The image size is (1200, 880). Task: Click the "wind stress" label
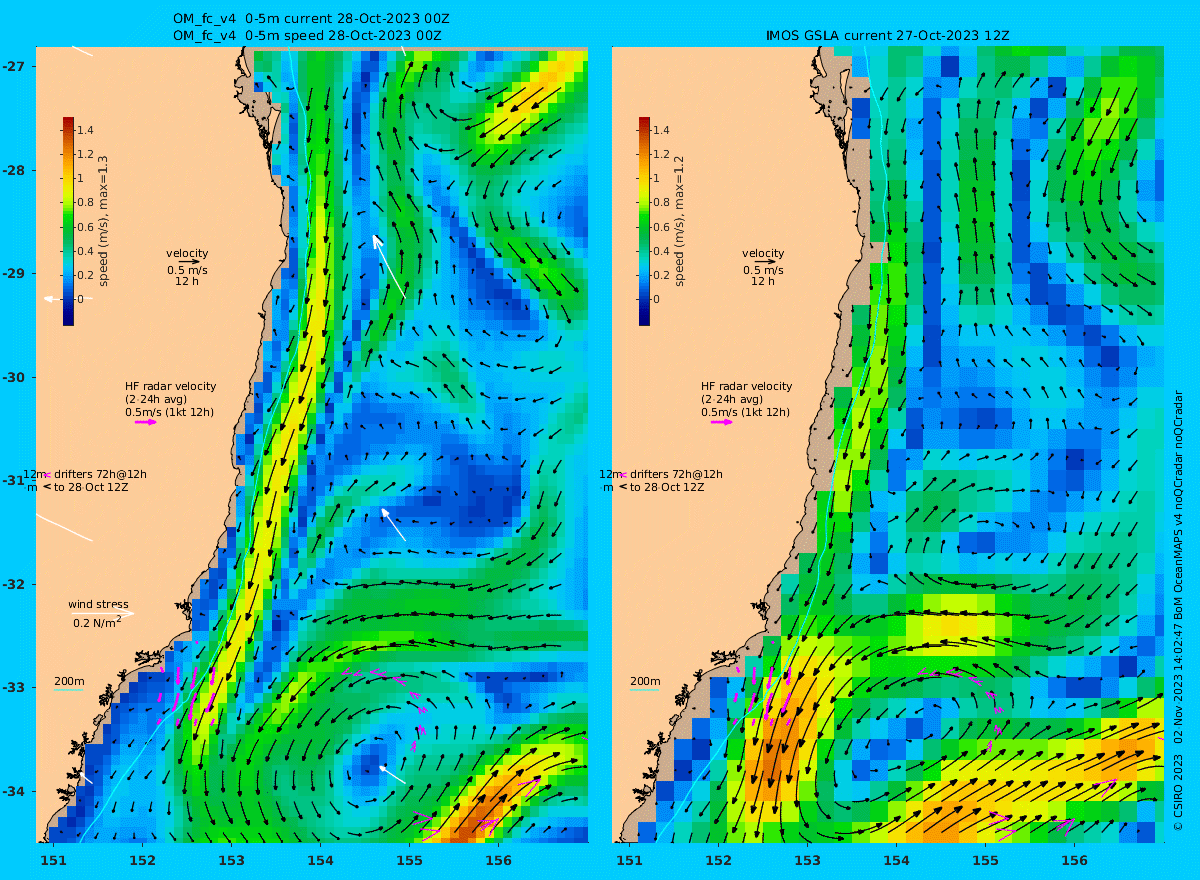[x=98, y=604]
